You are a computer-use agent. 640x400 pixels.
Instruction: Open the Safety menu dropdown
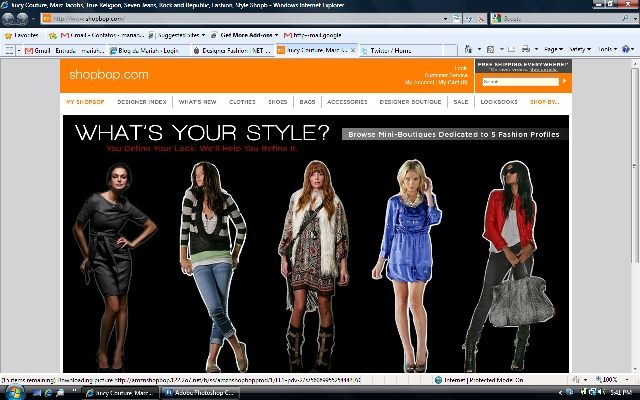[x=580, y=49]
